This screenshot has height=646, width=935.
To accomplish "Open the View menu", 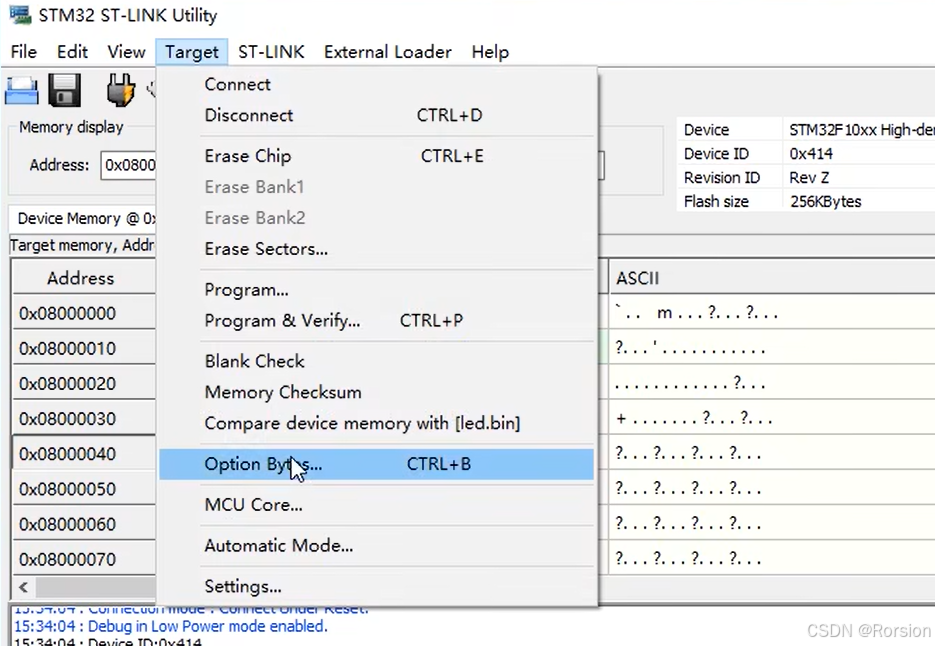I will (126, 52).
